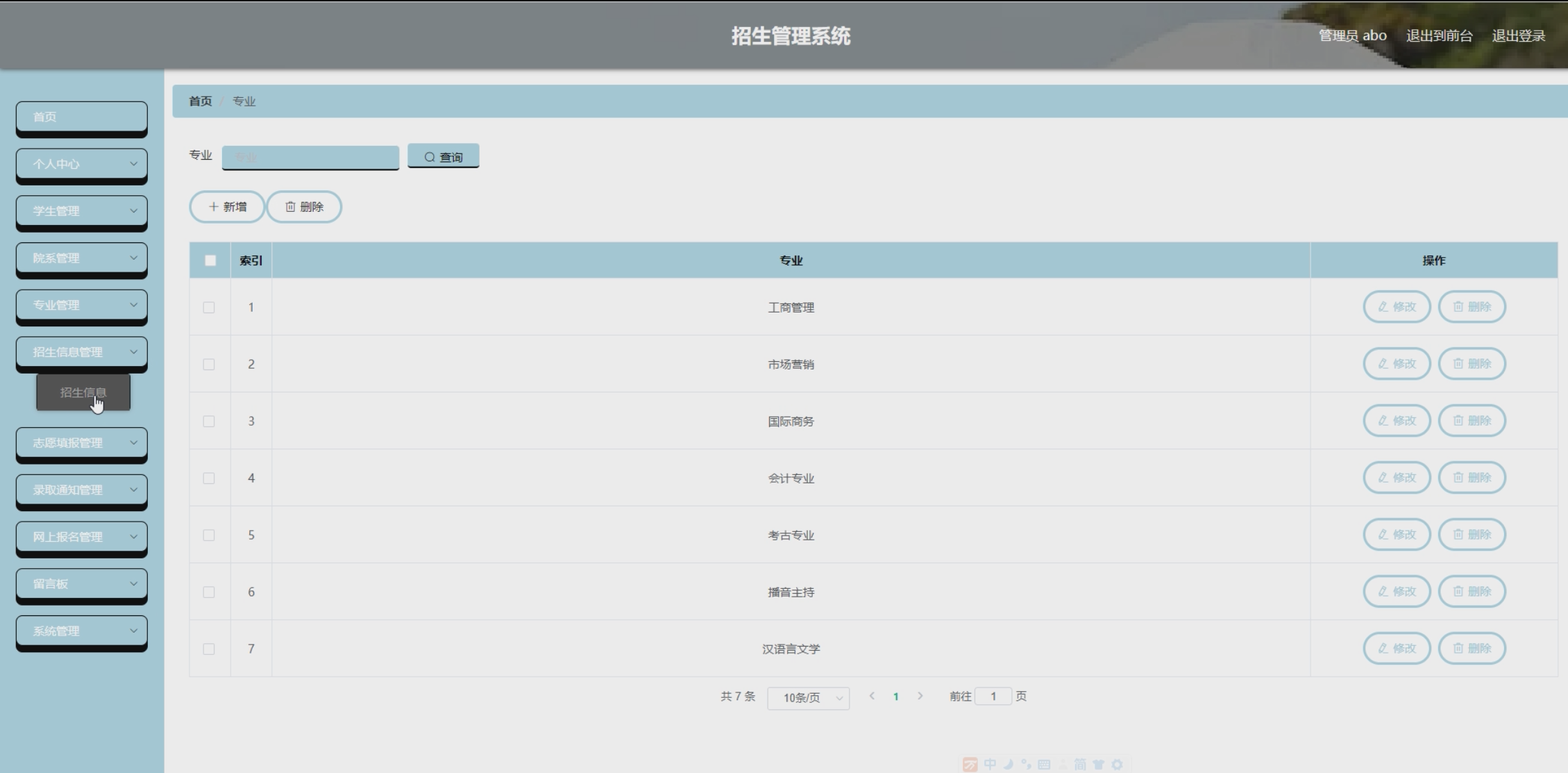Click the batch 删除 trash button

[304, 207]
